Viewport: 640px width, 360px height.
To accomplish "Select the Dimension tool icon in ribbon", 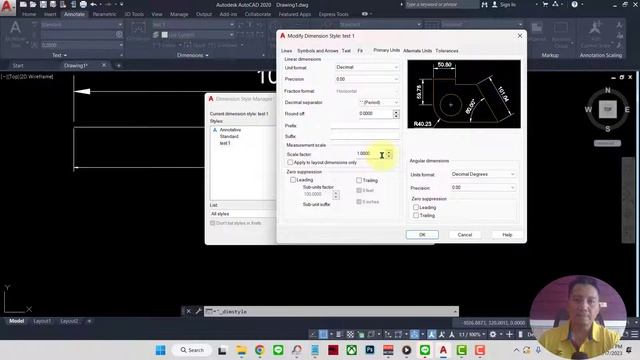I will pos(138,28).
